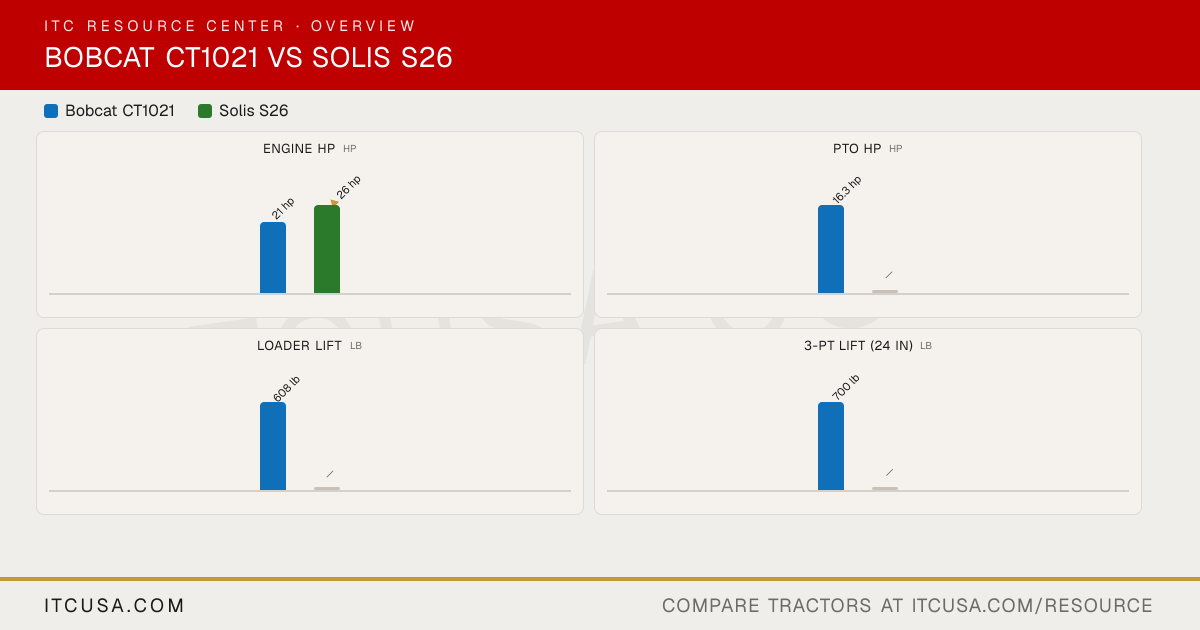
Task: Open the Compare Tractors at ITCUSA.COM/RESOURCE link
Action: [x=907, y=606]
